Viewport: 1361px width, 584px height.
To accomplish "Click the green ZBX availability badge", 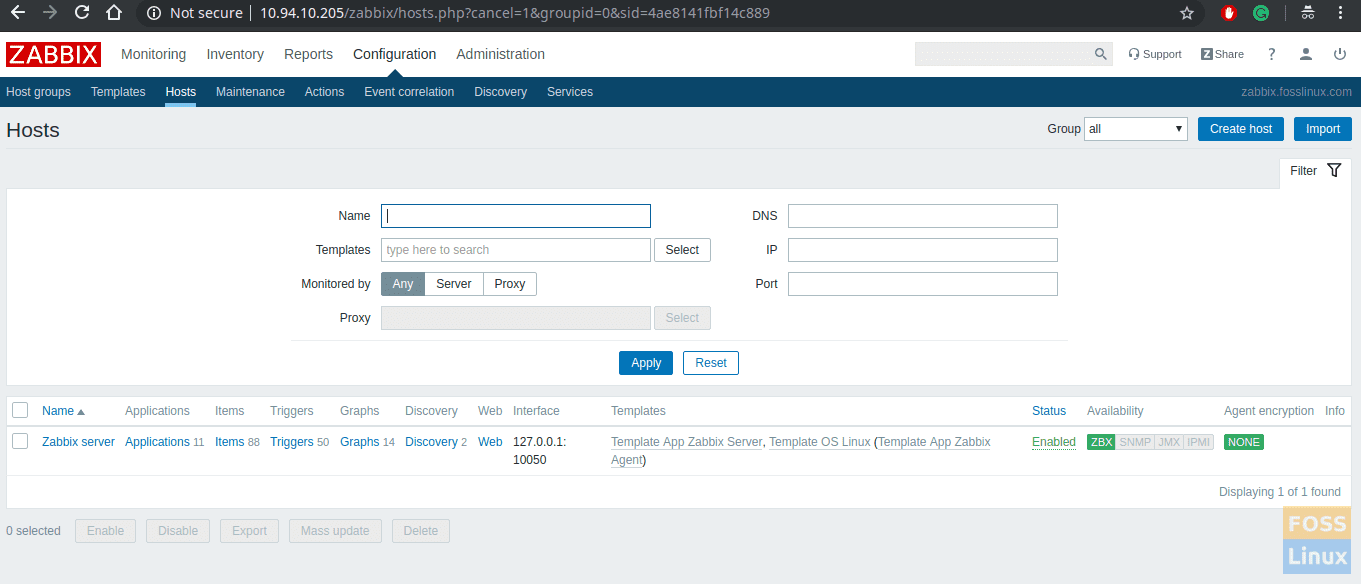I will point(1101,442).
